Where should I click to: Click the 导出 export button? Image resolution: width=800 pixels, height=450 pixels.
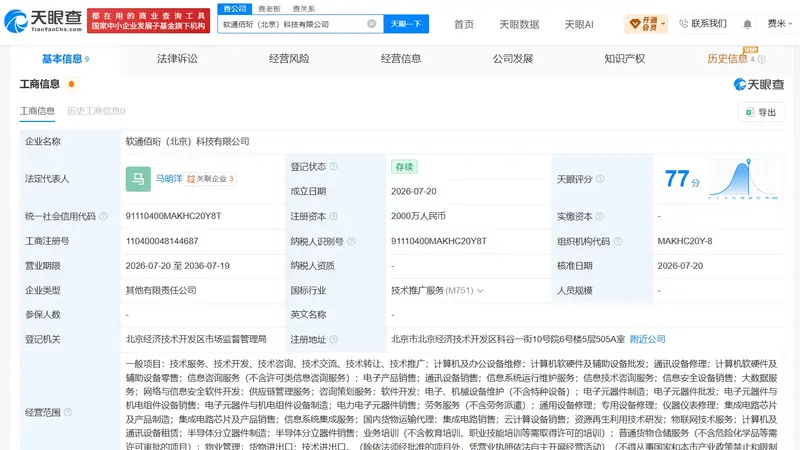coord(761,112)
